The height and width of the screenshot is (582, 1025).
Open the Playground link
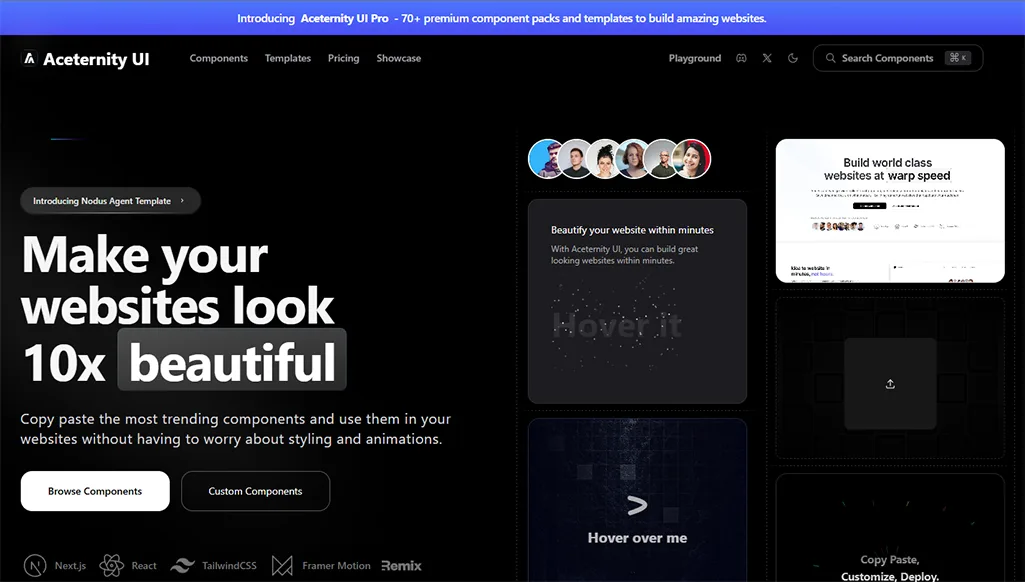pyautogui.click(x=695, y=58)
